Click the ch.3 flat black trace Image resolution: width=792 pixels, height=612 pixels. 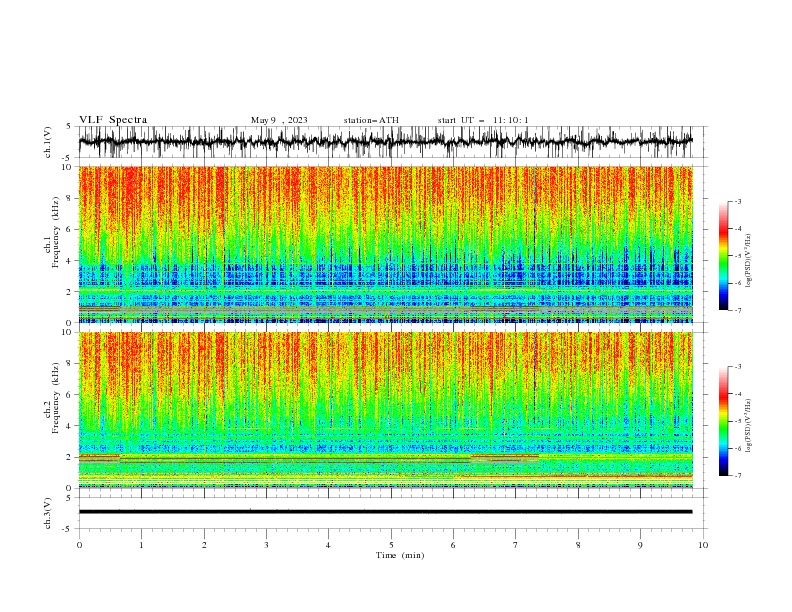(385, 512)
